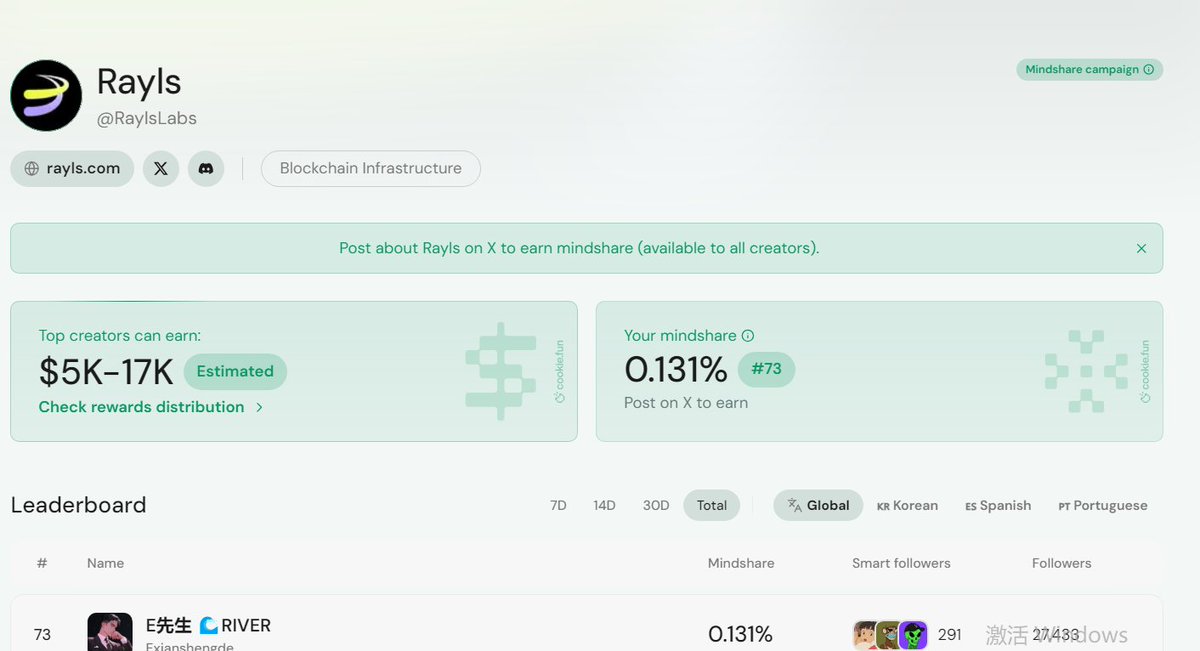Visit the rayls.com website link
This screenshot has height=651, width=1200.
click(x=72, y=168)
